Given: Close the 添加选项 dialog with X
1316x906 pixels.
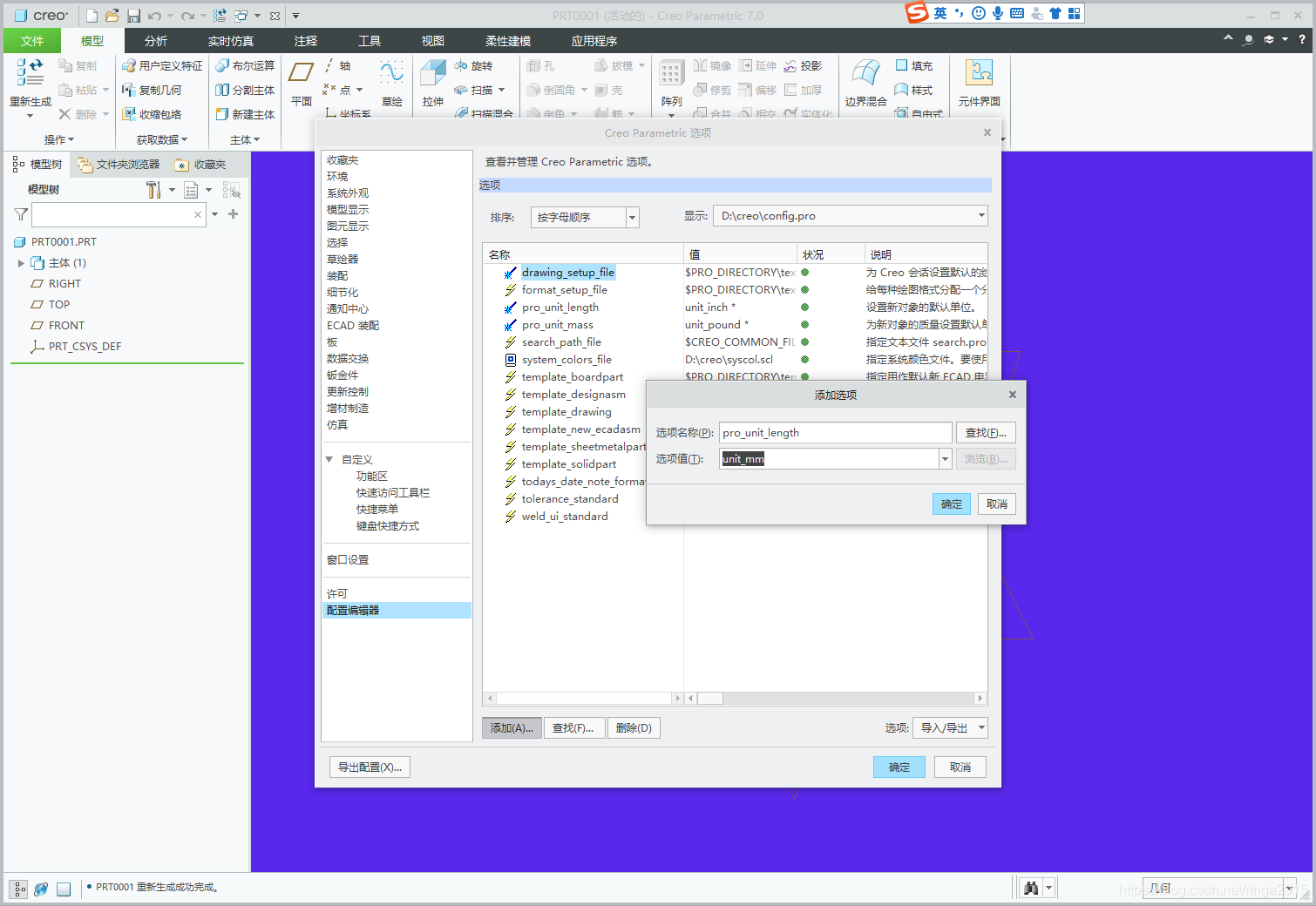Looking at the screenshot, I should click(x=1012, y=395).
